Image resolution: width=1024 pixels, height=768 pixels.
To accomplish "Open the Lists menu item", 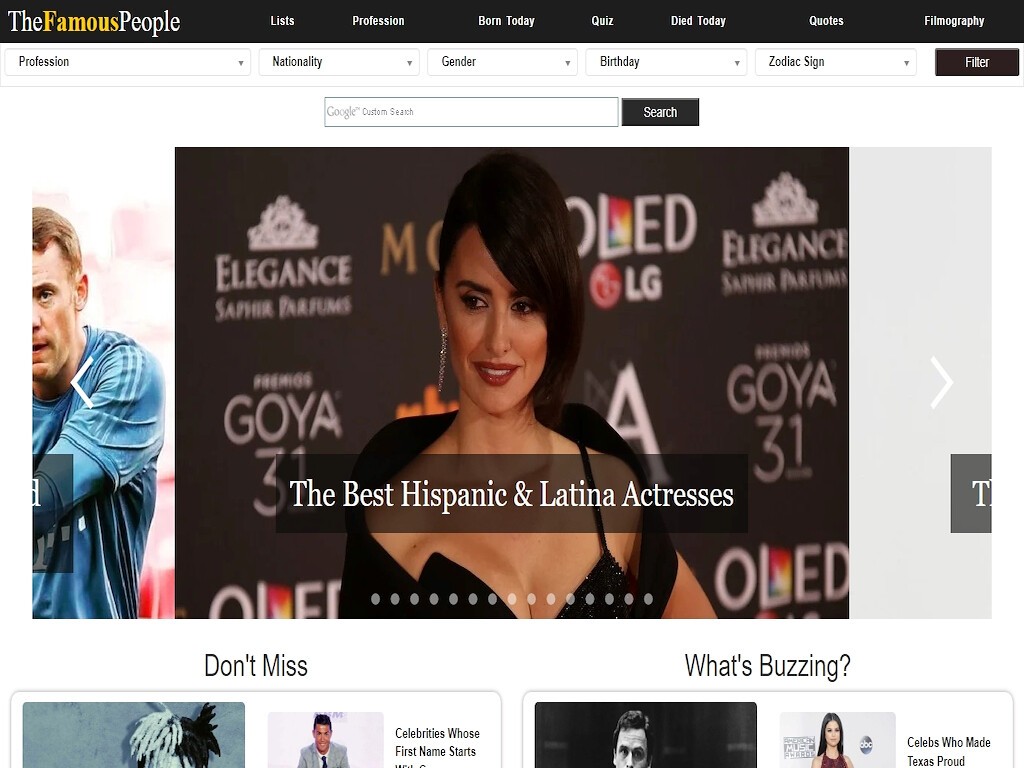I will [x=282, y=21].
